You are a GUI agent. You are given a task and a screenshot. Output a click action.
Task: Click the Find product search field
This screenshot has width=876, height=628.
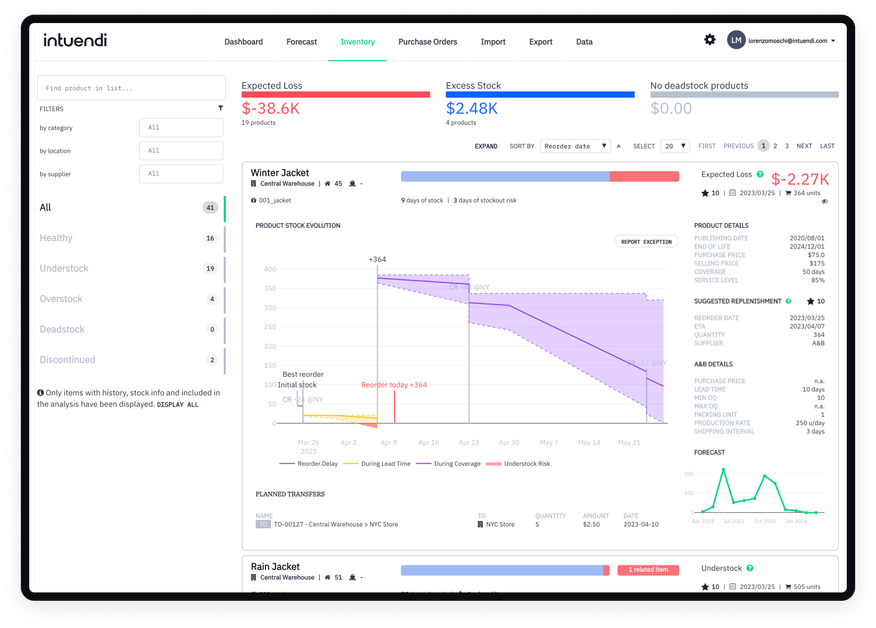(x=131, y=88)
